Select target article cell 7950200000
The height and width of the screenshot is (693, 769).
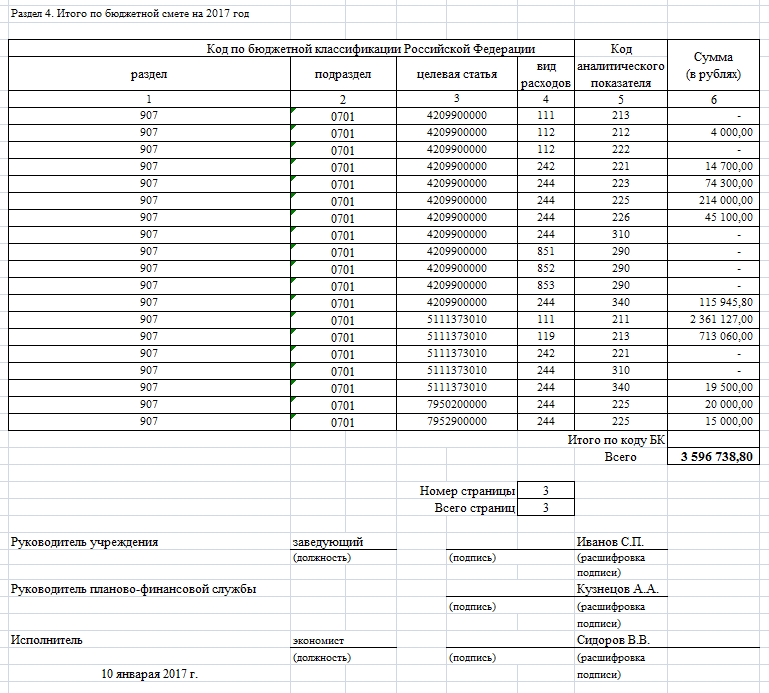tap(456, 404)
